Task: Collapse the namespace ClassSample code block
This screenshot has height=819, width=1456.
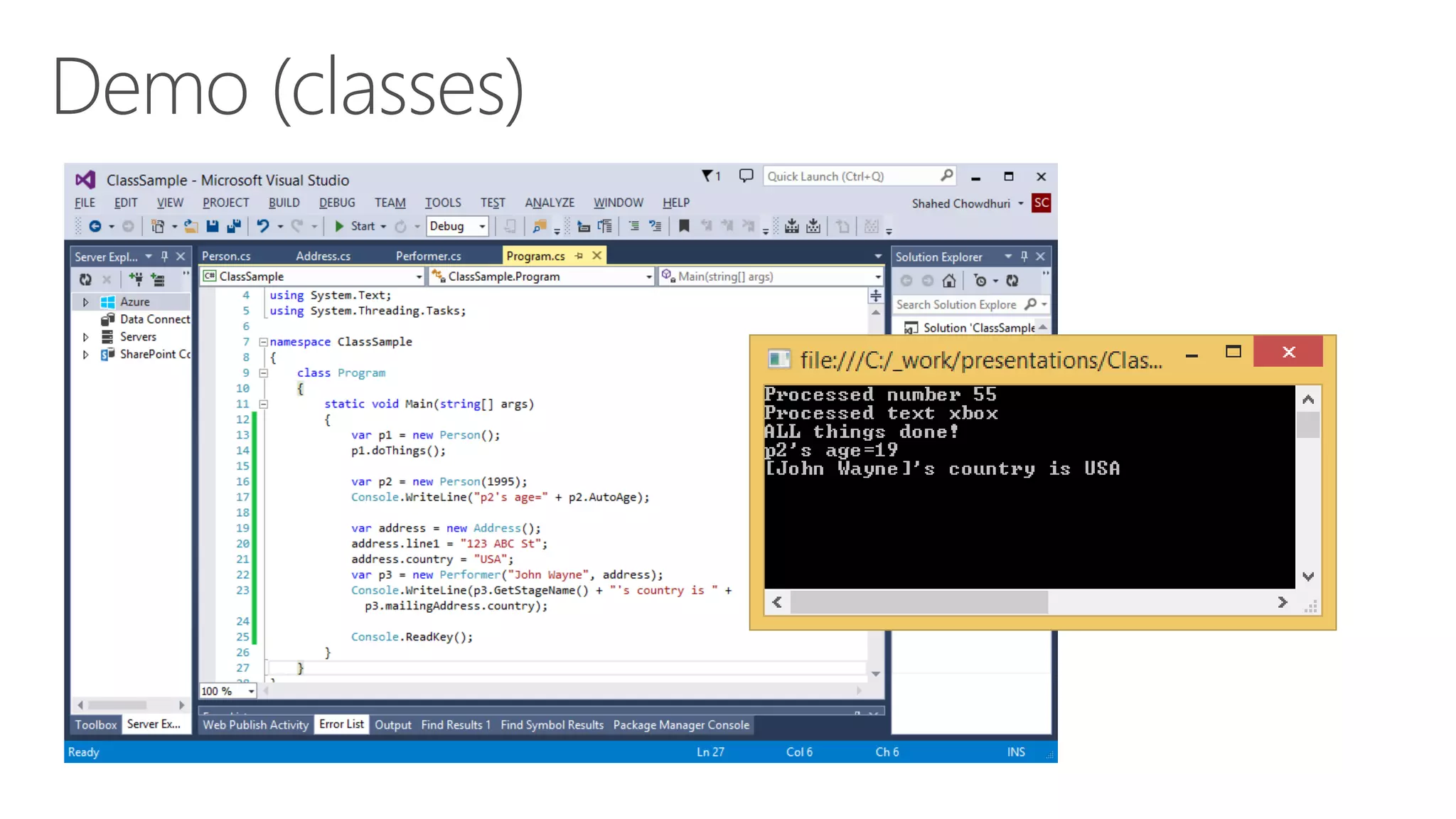Action: click(264, 342)
